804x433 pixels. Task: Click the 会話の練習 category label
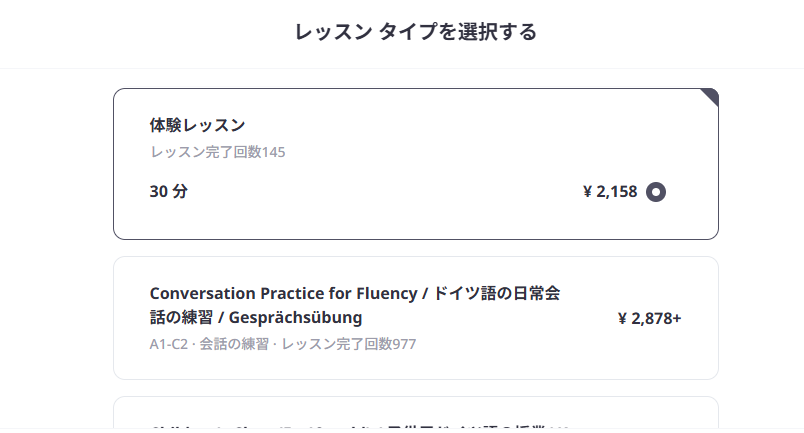234,344
